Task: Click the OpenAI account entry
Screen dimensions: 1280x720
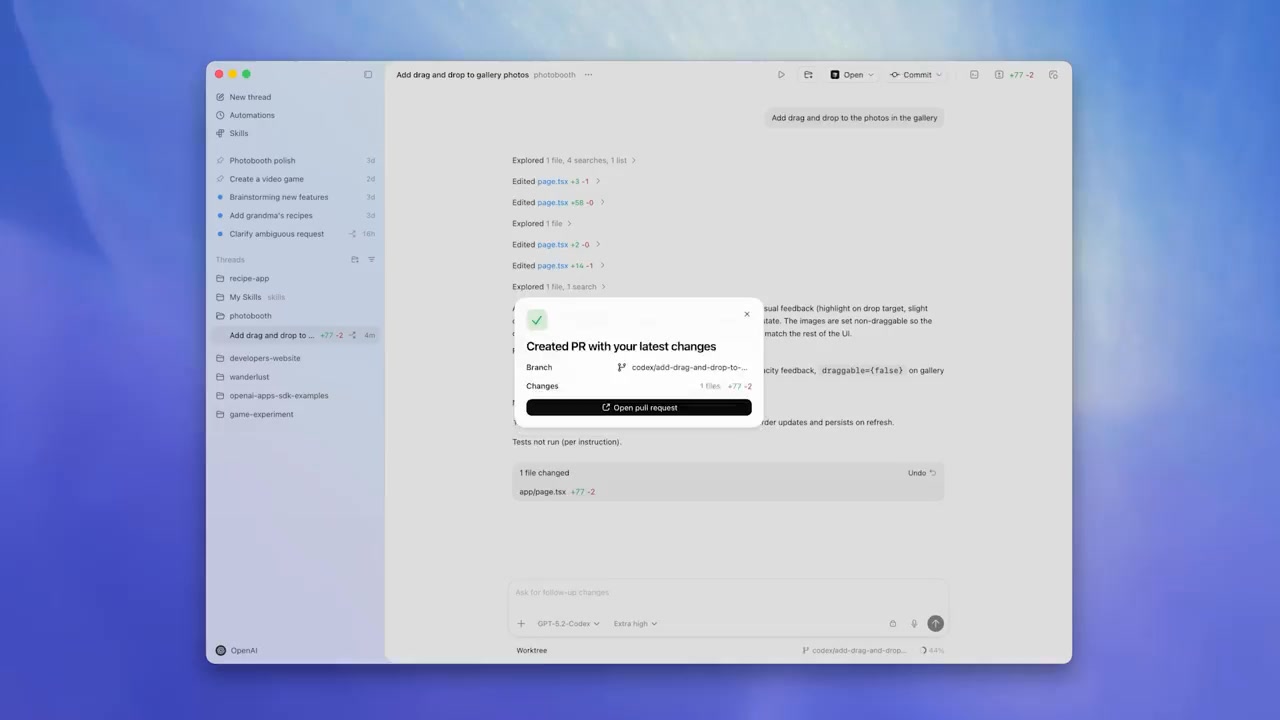Action: click(237, 650)
